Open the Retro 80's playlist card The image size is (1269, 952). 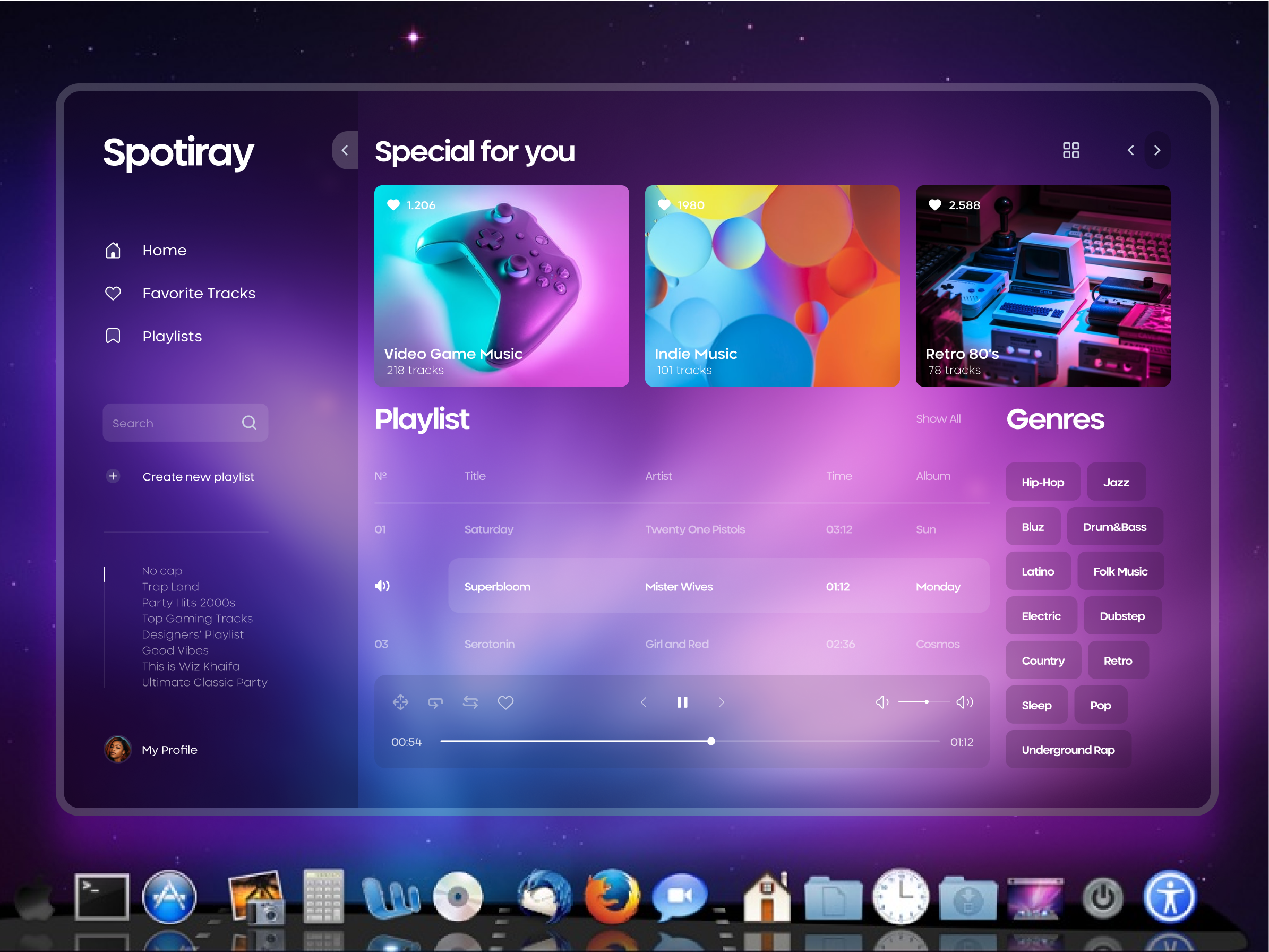click(1042, 286)
